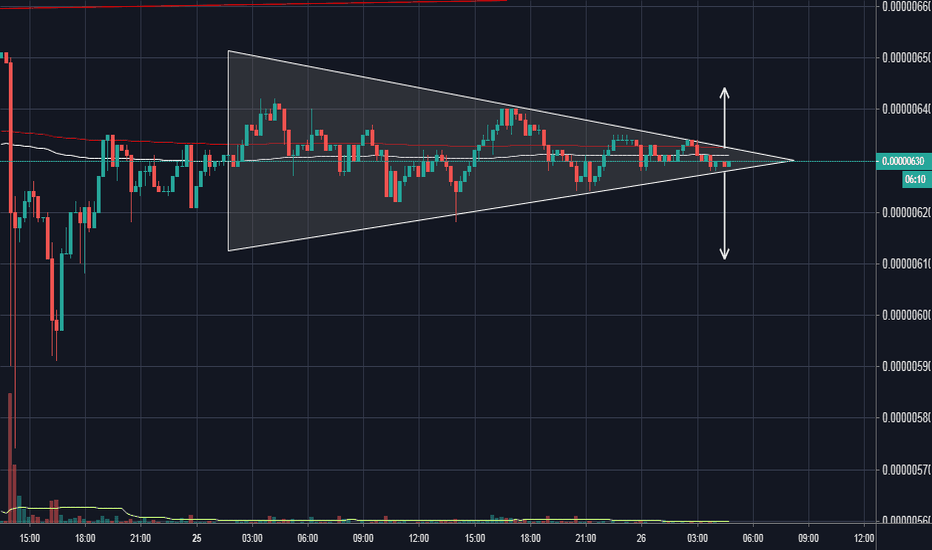Viewport: 932px width, 550px height.
Task: Click the 0.0000059 price axis label
Action: pos(906,366)
